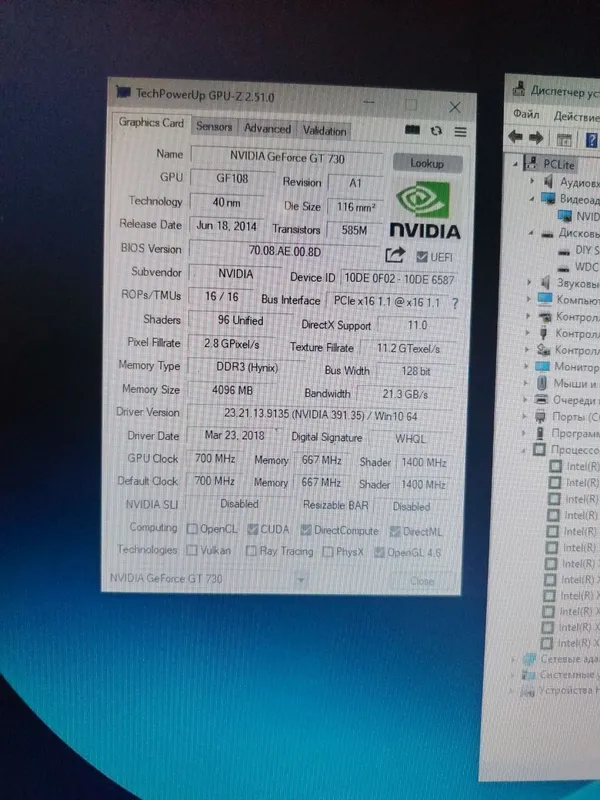Toggle the PhysX checkbox
Viewport: 600px width, 800px height.
(x=328, y=552)
